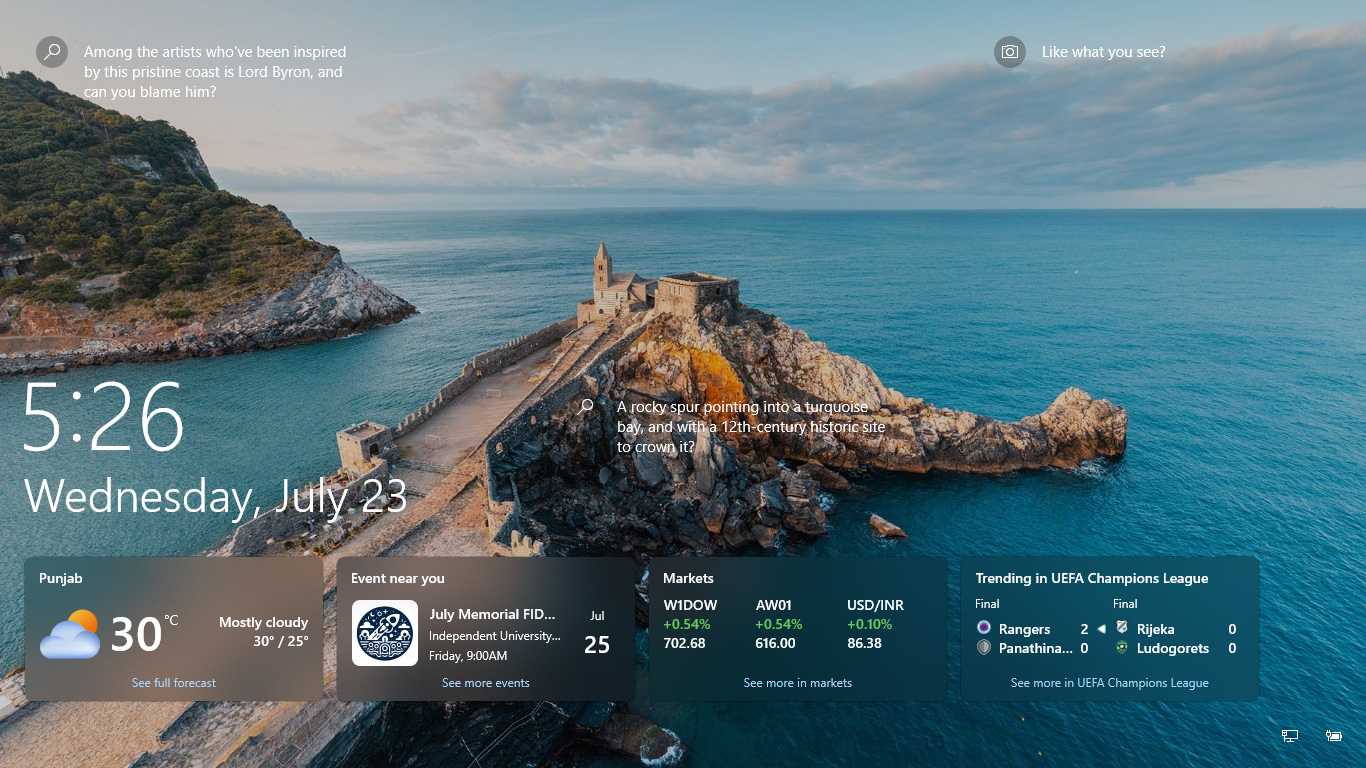Click the Rangers winner arrow indicator
The width and height of the screenshot is (1366, 768).
1101,629
